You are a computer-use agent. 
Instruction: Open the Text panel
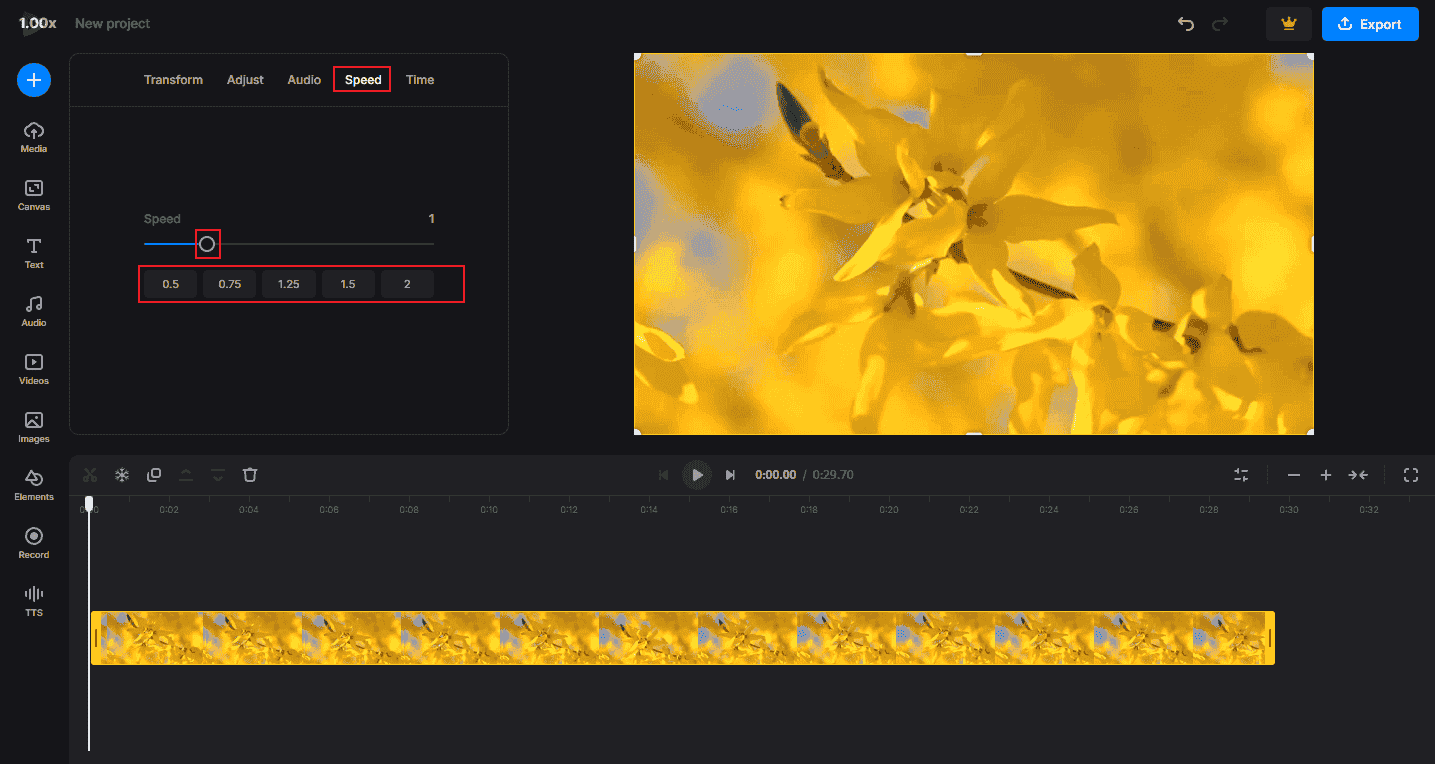33,253
